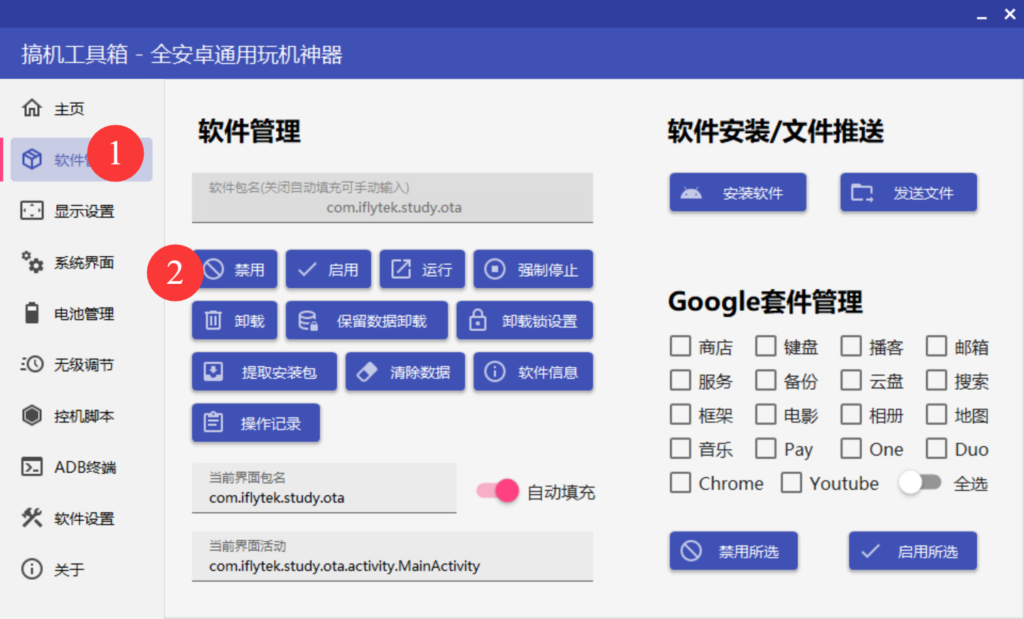Check the Duo checkbox
Viewport: 1024px width, 619px height.
[936, 449]
